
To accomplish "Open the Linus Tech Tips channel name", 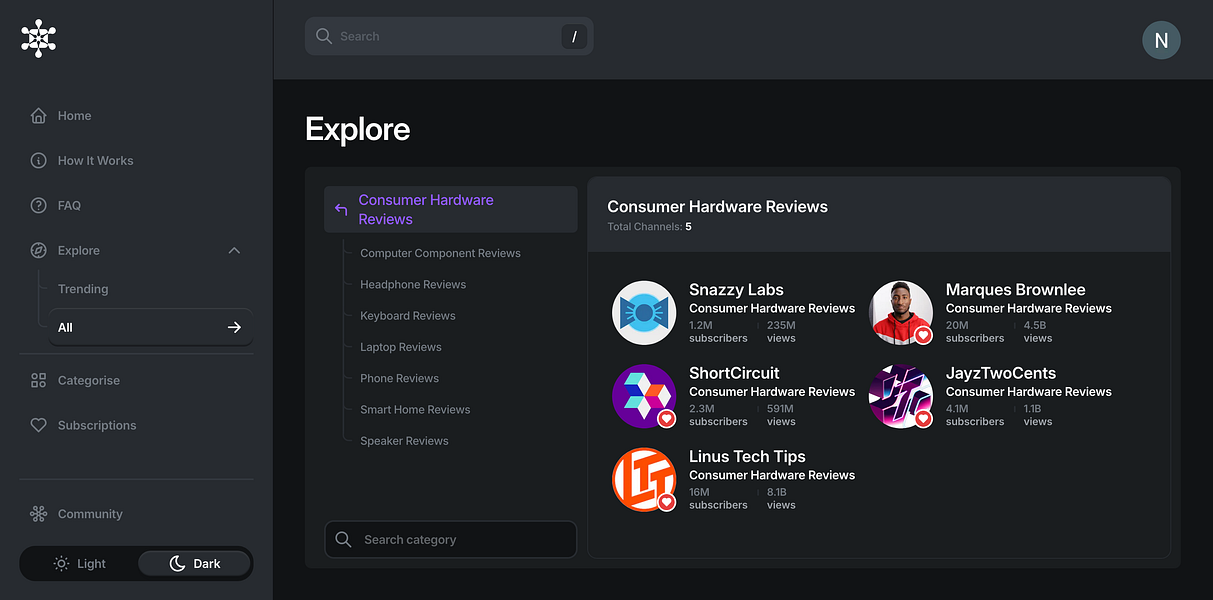I will [747, 456].
